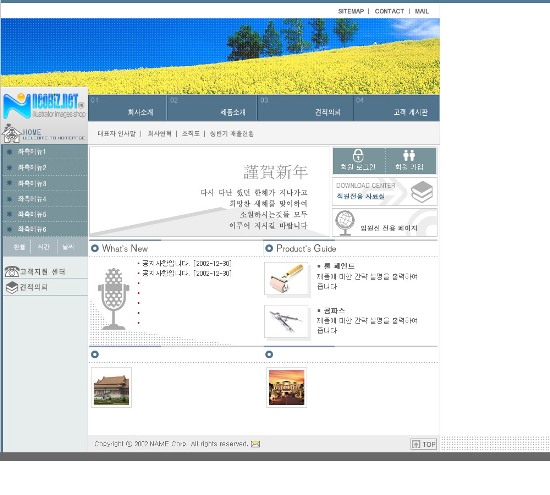Click the compass product thumbnail
This screenshot has width=550, height=495.
pyautogui.click(x=286, y=322)
